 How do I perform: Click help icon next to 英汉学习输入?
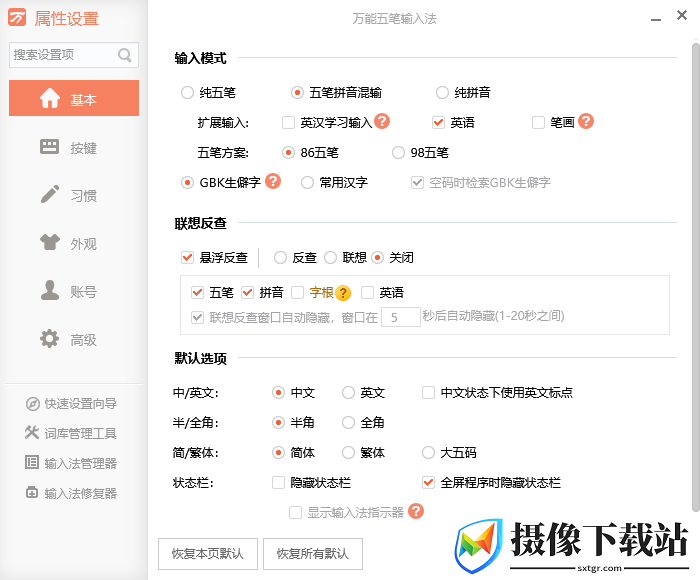[382, 121]
